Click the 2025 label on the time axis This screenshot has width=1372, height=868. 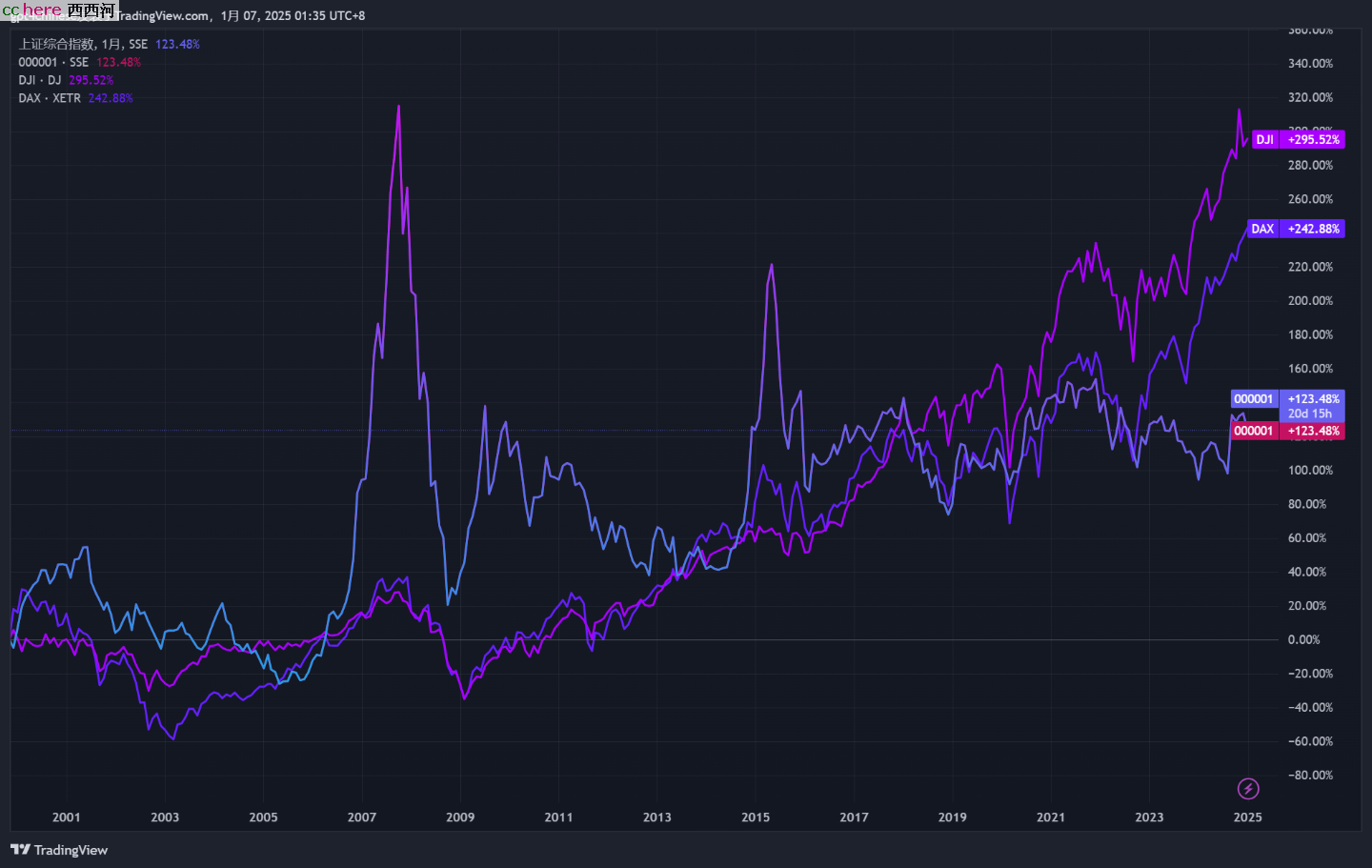[x=1248, y=817]
